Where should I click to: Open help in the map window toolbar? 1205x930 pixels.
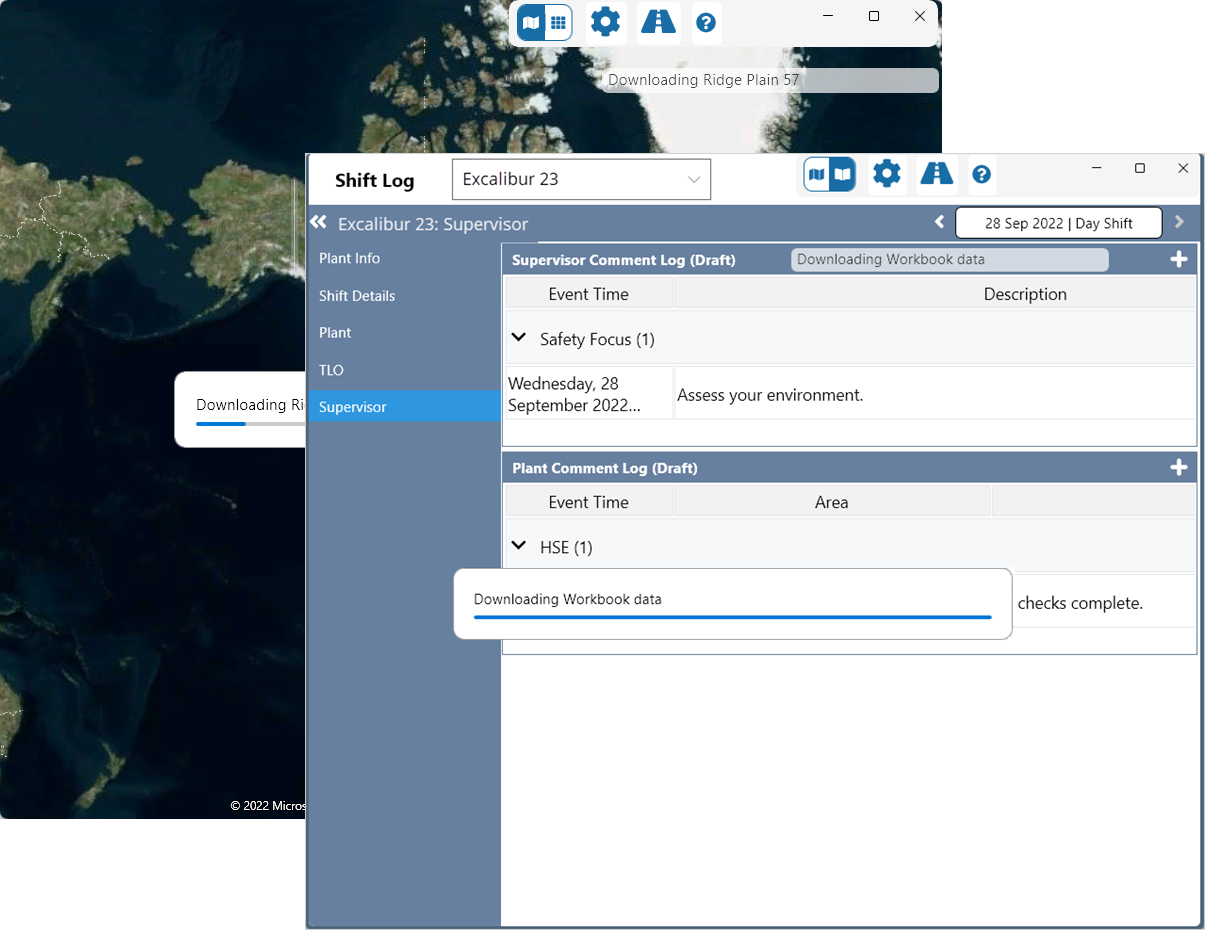[x=706, y=23]
